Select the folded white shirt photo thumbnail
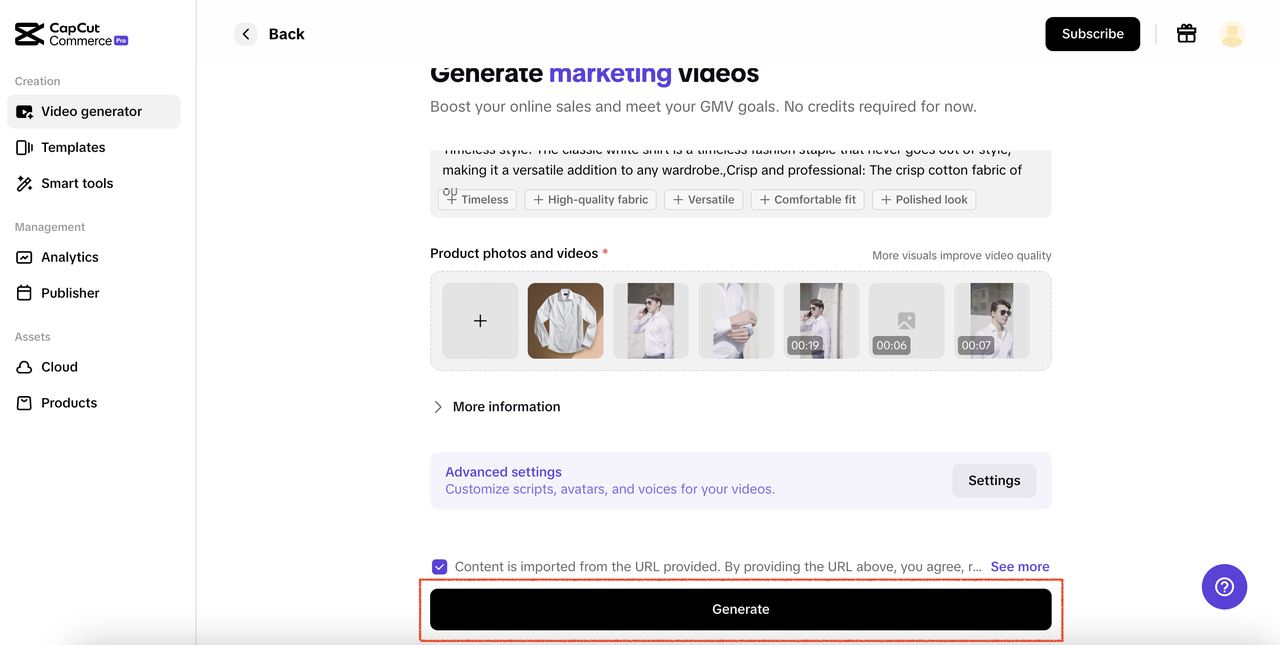 click(566, 321)
